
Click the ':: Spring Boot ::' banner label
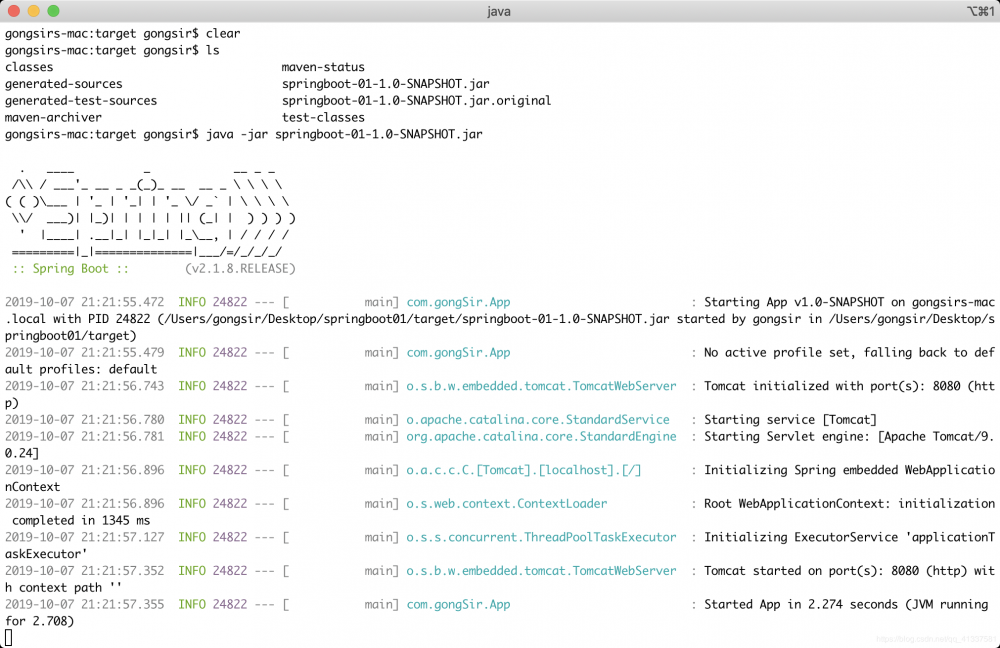coord(71,269)
